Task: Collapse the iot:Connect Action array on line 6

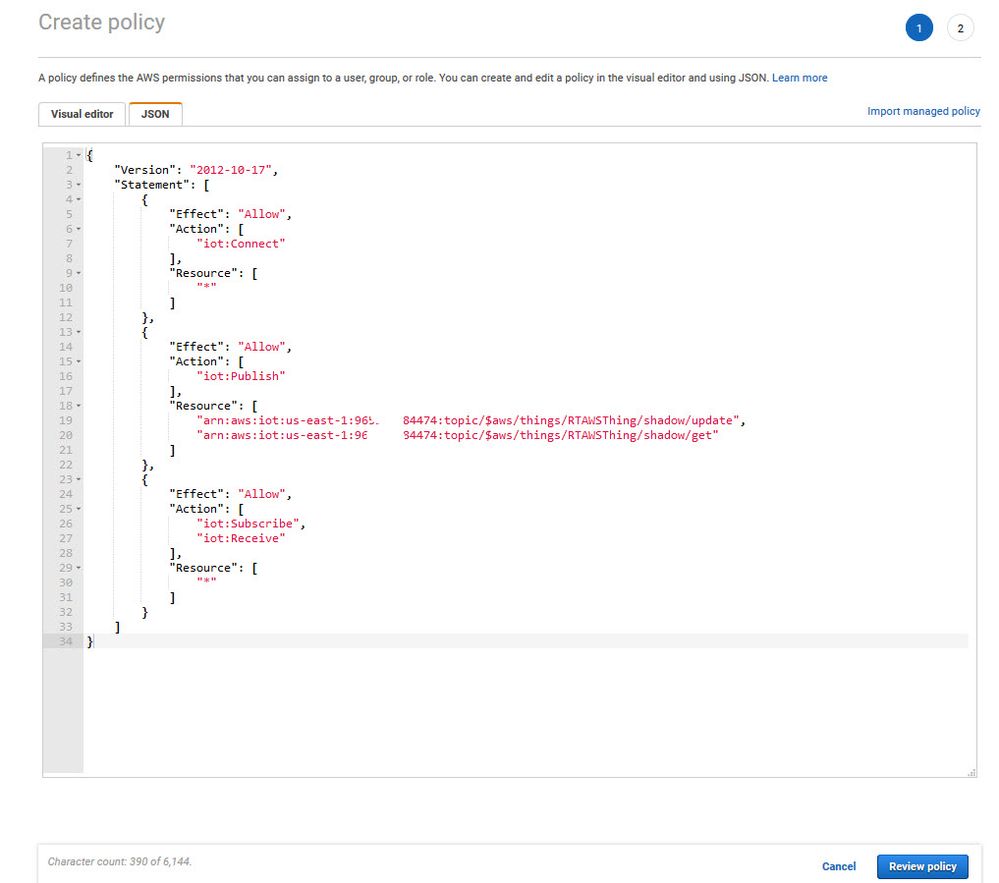Action: 78,229
